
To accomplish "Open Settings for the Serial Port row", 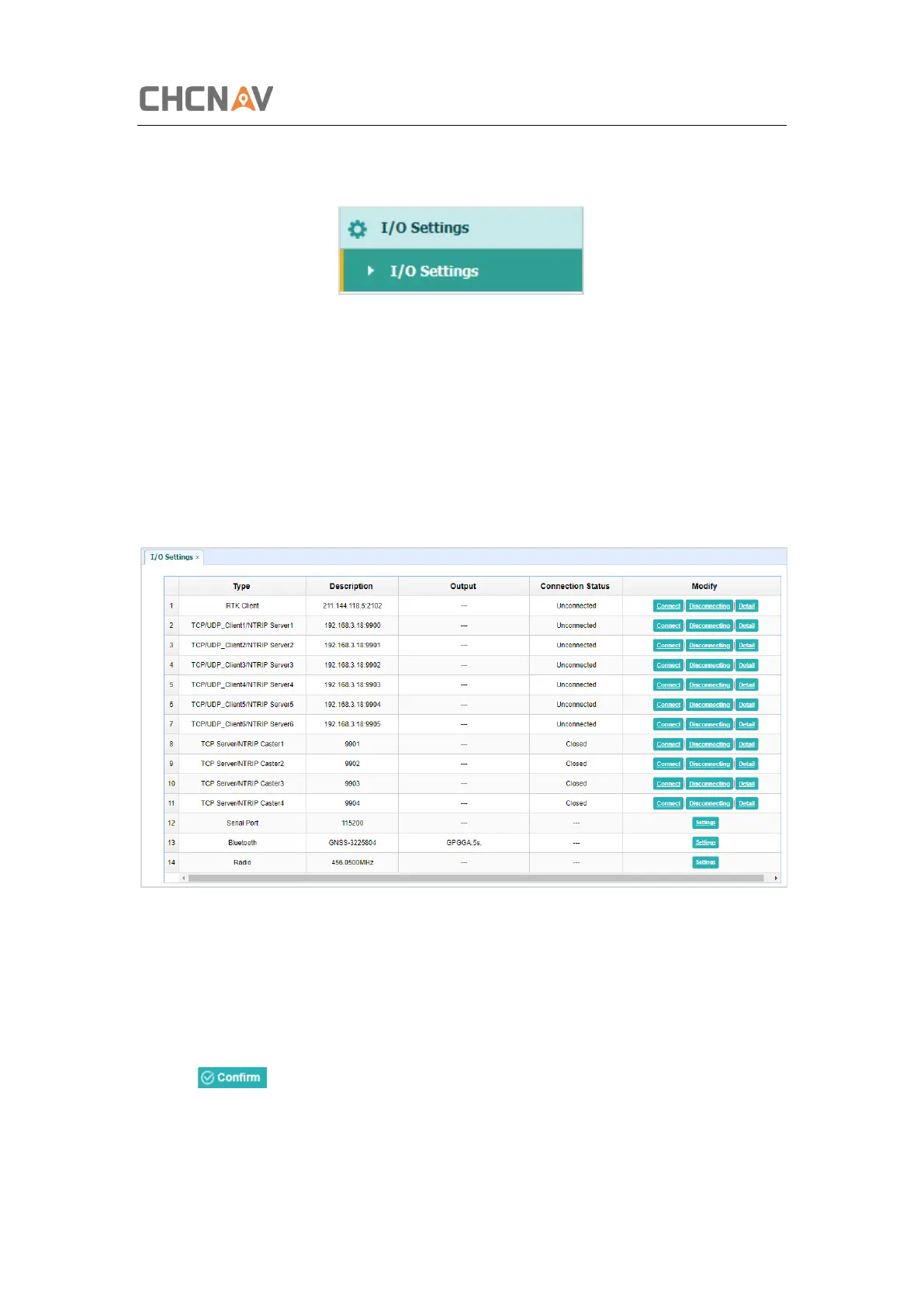I will coord(705,823).
